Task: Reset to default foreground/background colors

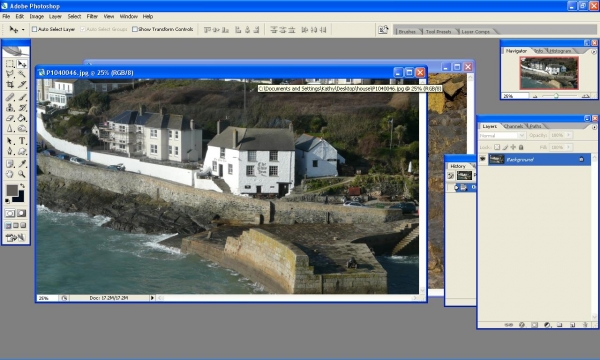Action: click(7, 201)
